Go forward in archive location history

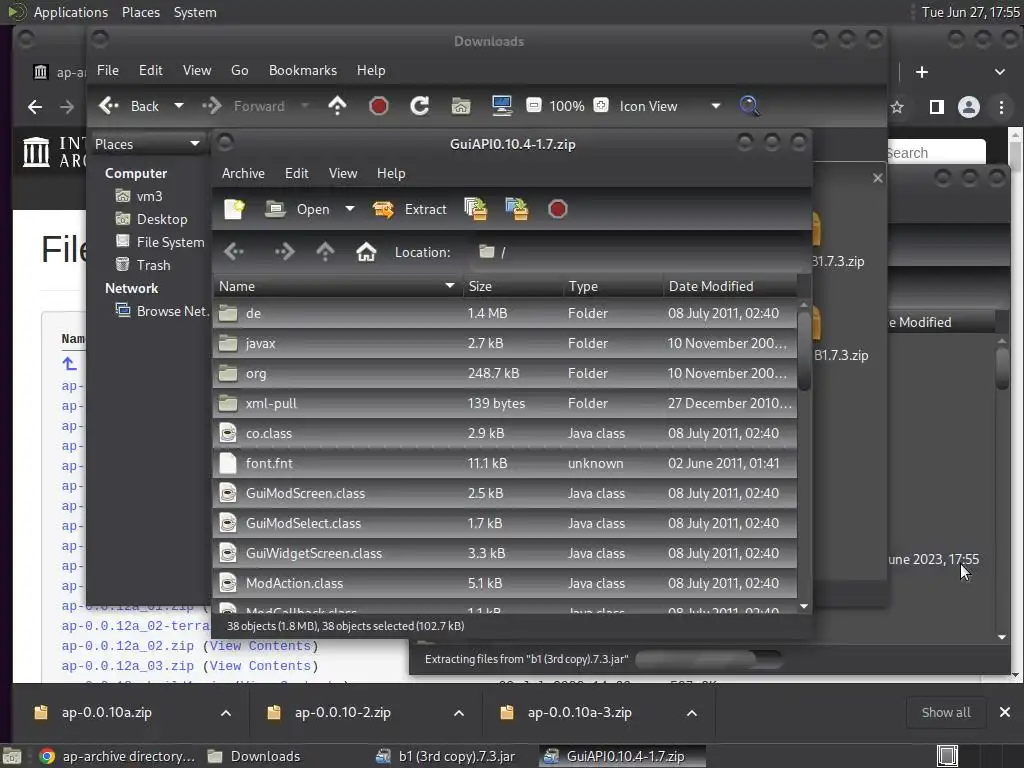point(284,252)
